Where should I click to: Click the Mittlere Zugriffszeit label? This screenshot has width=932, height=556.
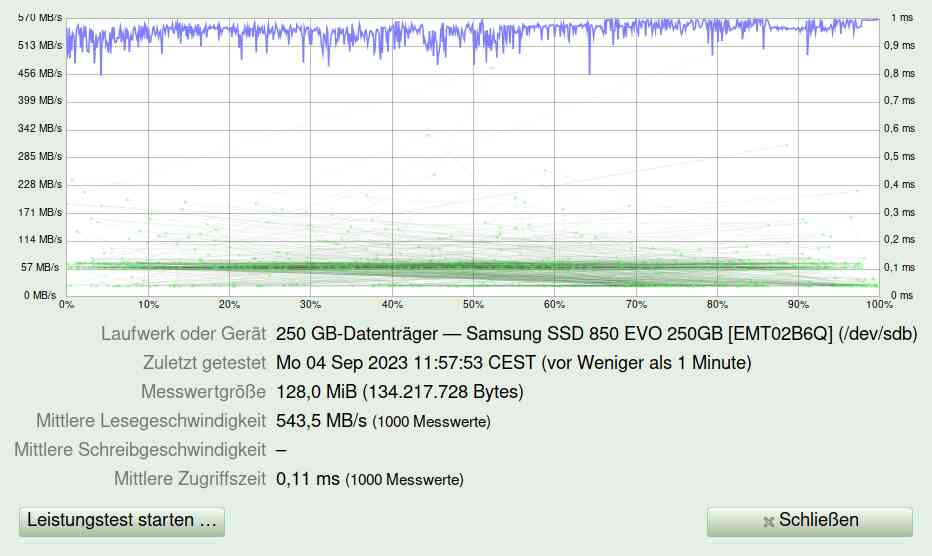(190, 479)
